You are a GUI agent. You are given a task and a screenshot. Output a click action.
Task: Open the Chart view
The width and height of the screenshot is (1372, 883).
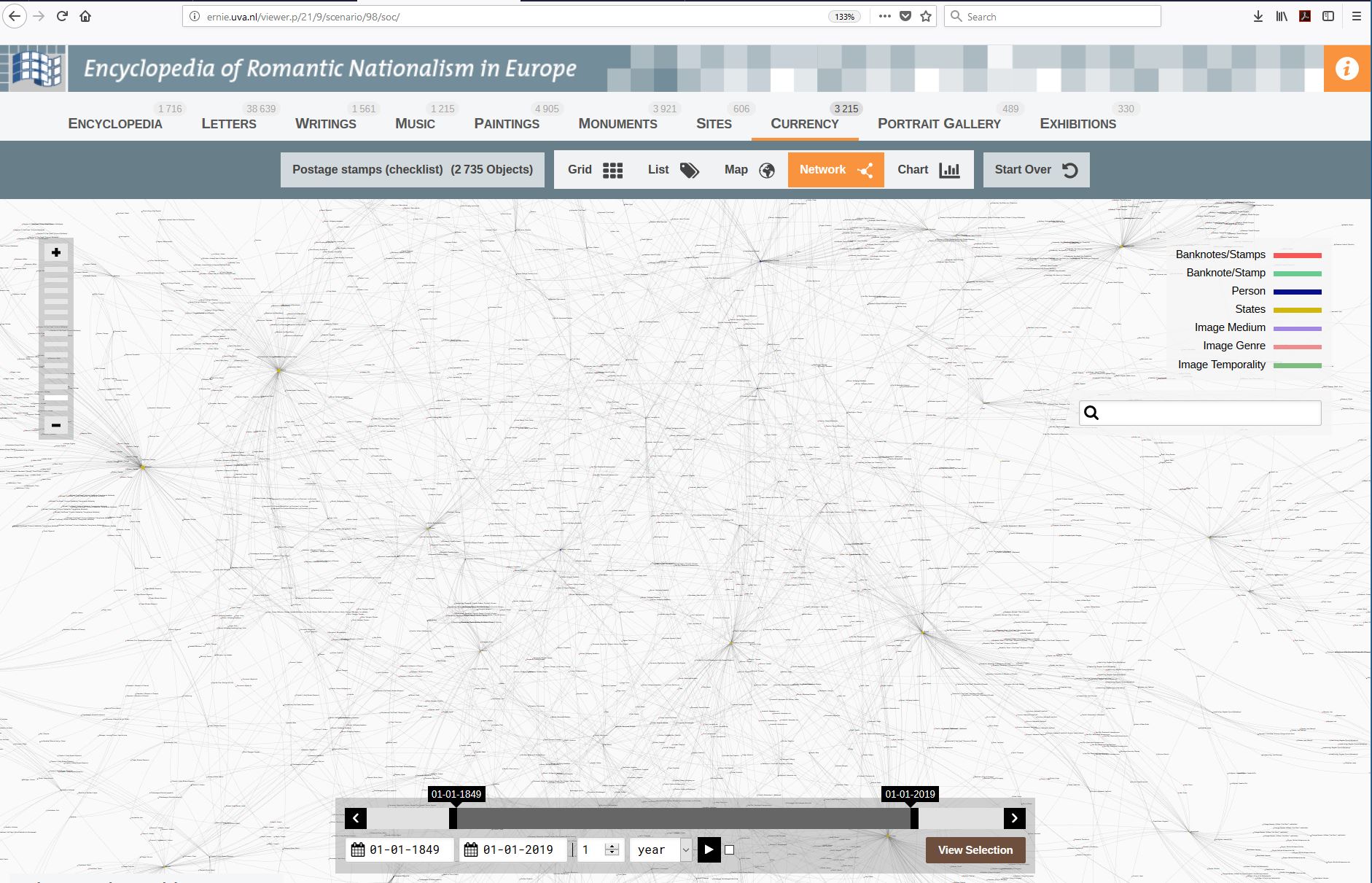coord(928,170)
